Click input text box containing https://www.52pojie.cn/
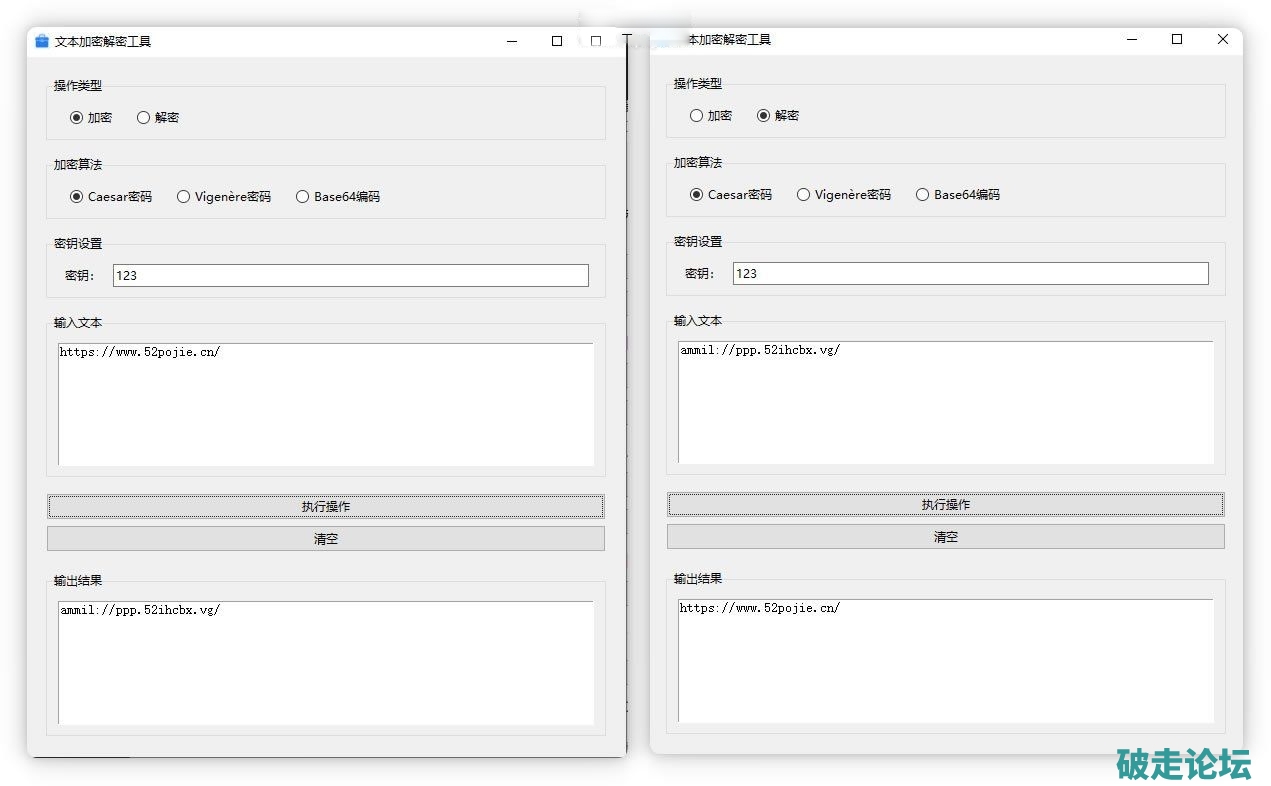The width and height of the screenshot is (1271, 786). pyautogui.click(x=326, y=404)
